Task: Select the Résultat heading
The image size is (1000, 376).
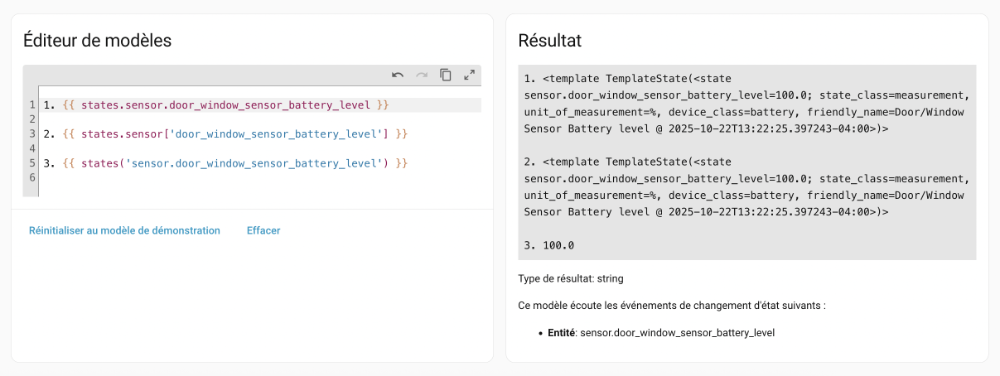Action: click(x=550, y=41)
